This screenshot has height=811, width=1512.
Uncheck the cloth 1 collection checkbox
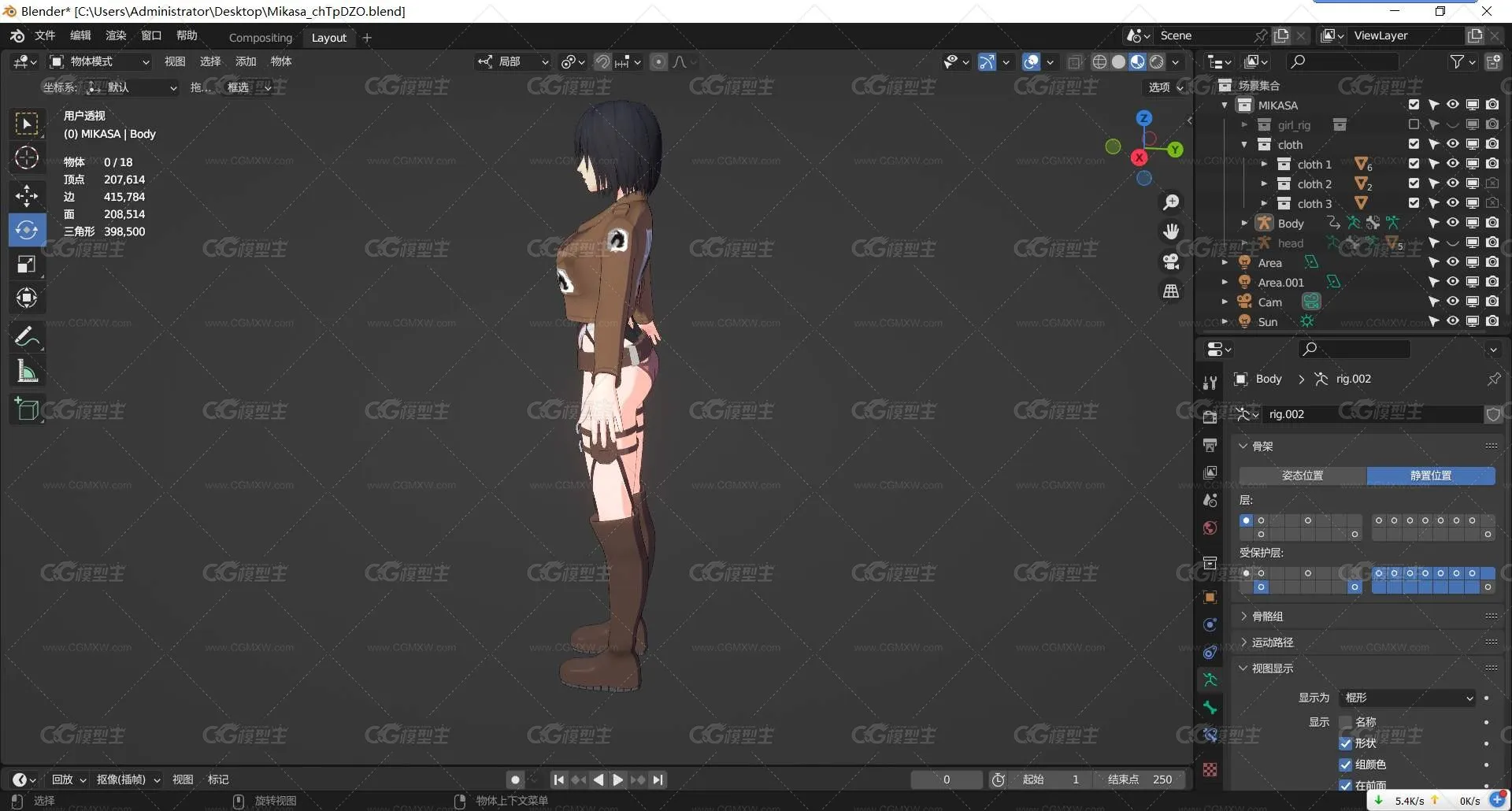coord(1414,164)
